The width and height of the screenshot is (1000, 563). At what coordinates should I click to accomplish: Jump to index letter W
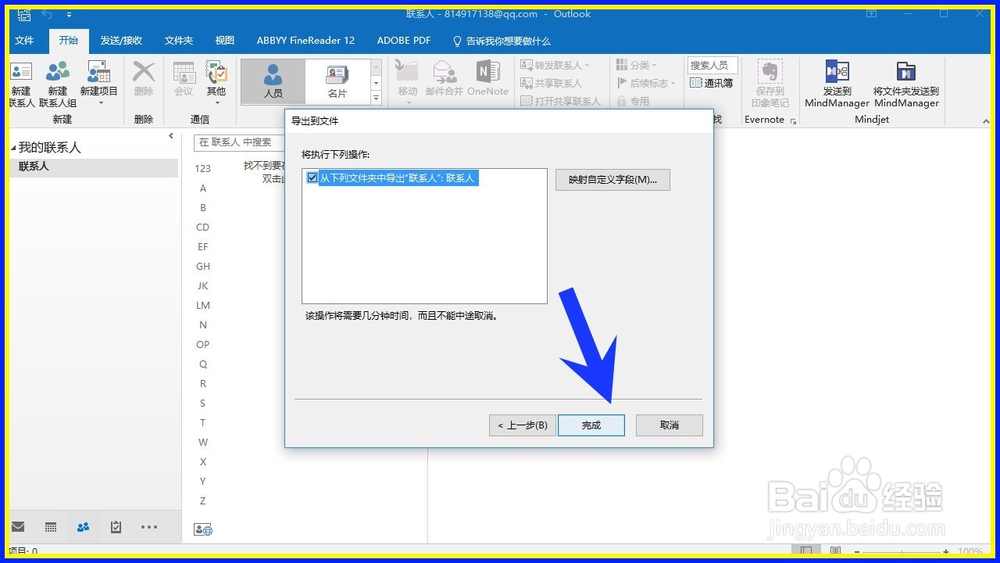pos(203,442)
